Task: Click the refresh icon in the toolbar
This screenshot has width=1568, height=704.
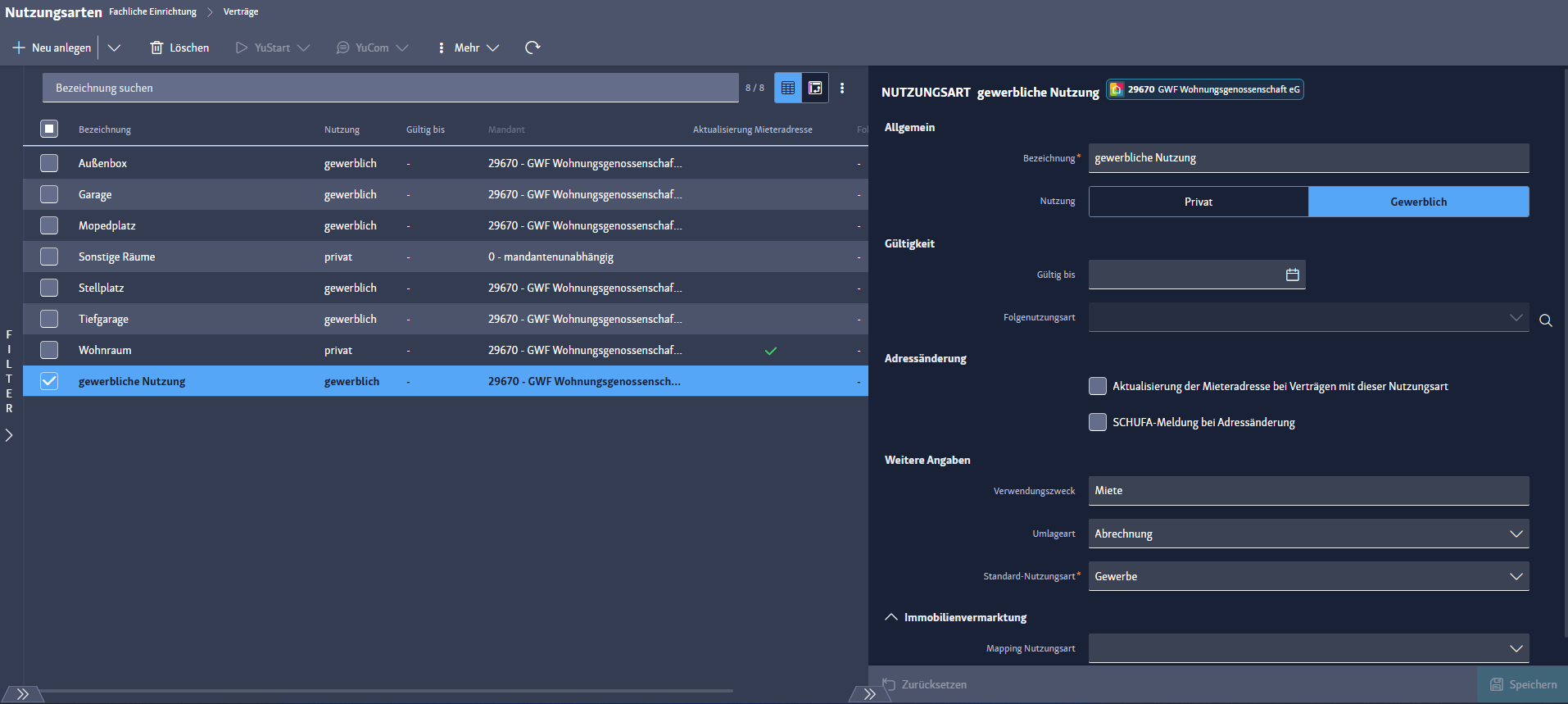Action: coord(532,48)
